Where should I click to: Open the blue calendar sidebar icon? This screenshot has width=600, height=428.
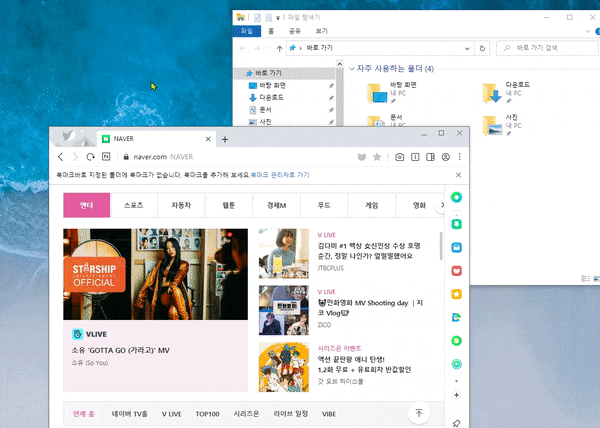[x=457, y=247]
